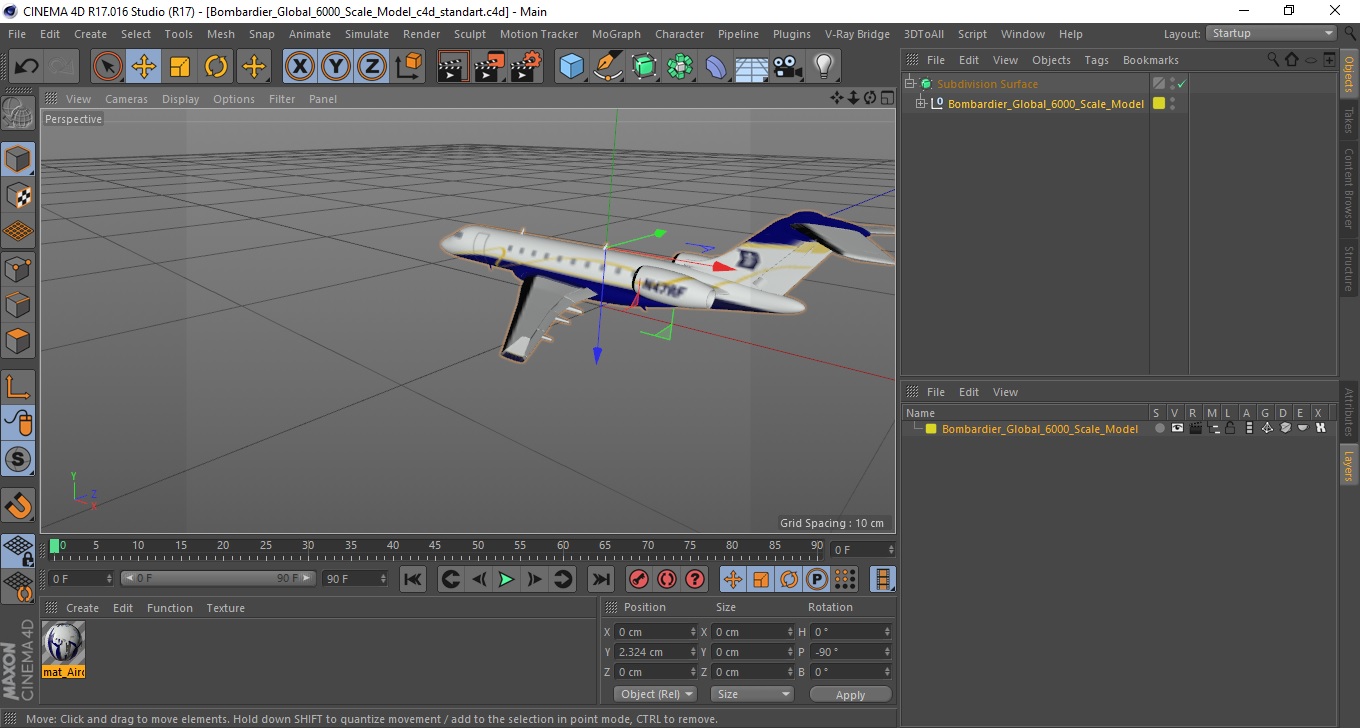Open the Layout dropdown showing Startup
The height and width of the screenshot is (728, 1360).
1271,33
